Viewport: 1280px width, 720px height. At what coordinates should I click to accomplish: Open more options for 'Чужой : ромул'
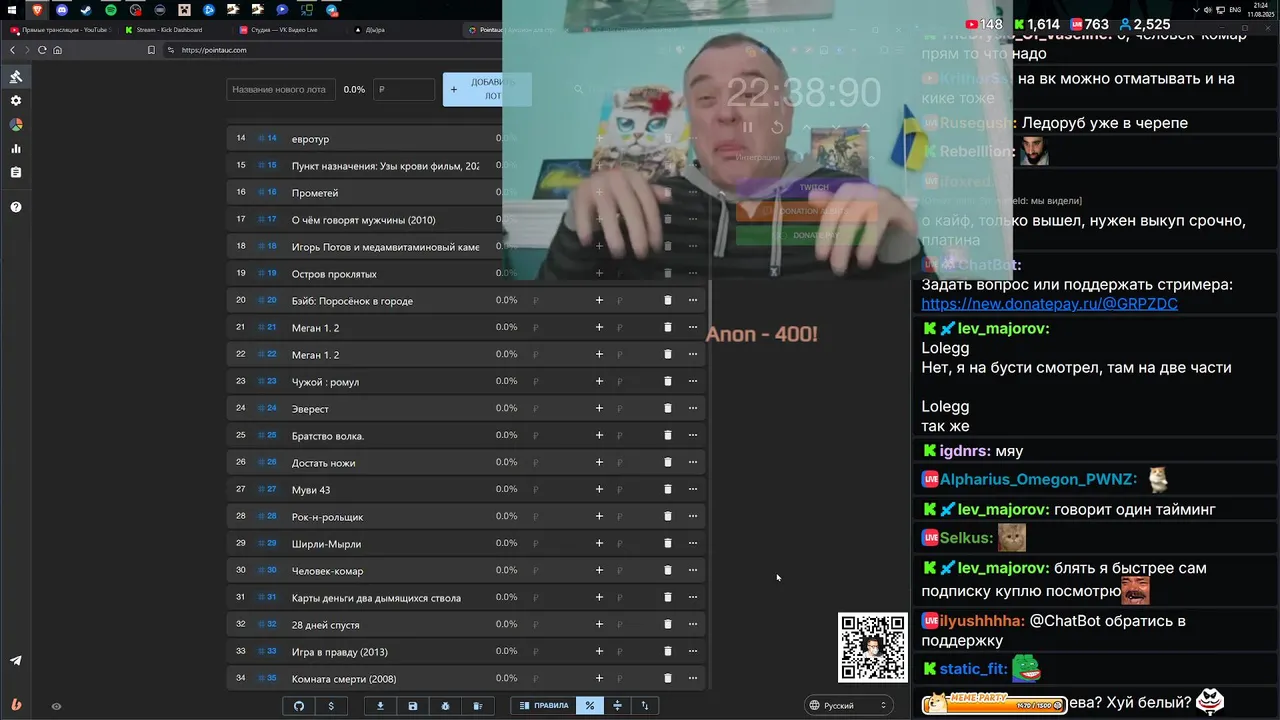(x=692, y=381)
